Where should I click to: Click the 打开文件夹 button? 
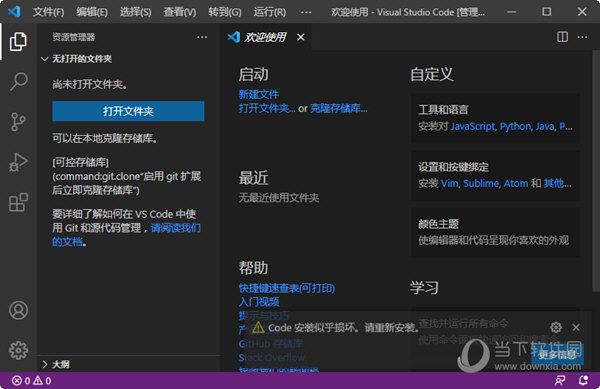(128, 111)
